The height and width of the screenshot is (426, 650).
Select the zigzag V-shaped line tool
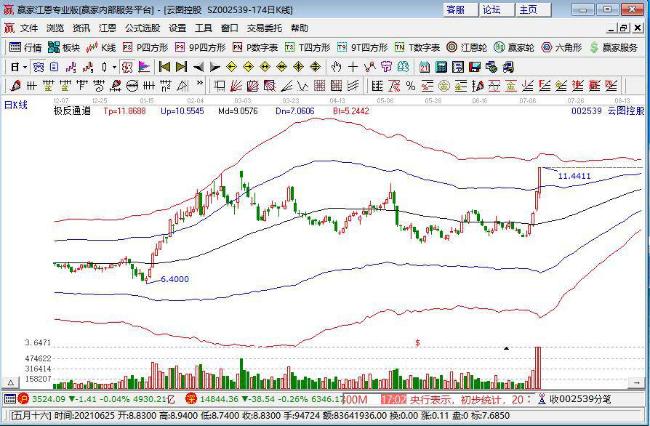[303, 86]
